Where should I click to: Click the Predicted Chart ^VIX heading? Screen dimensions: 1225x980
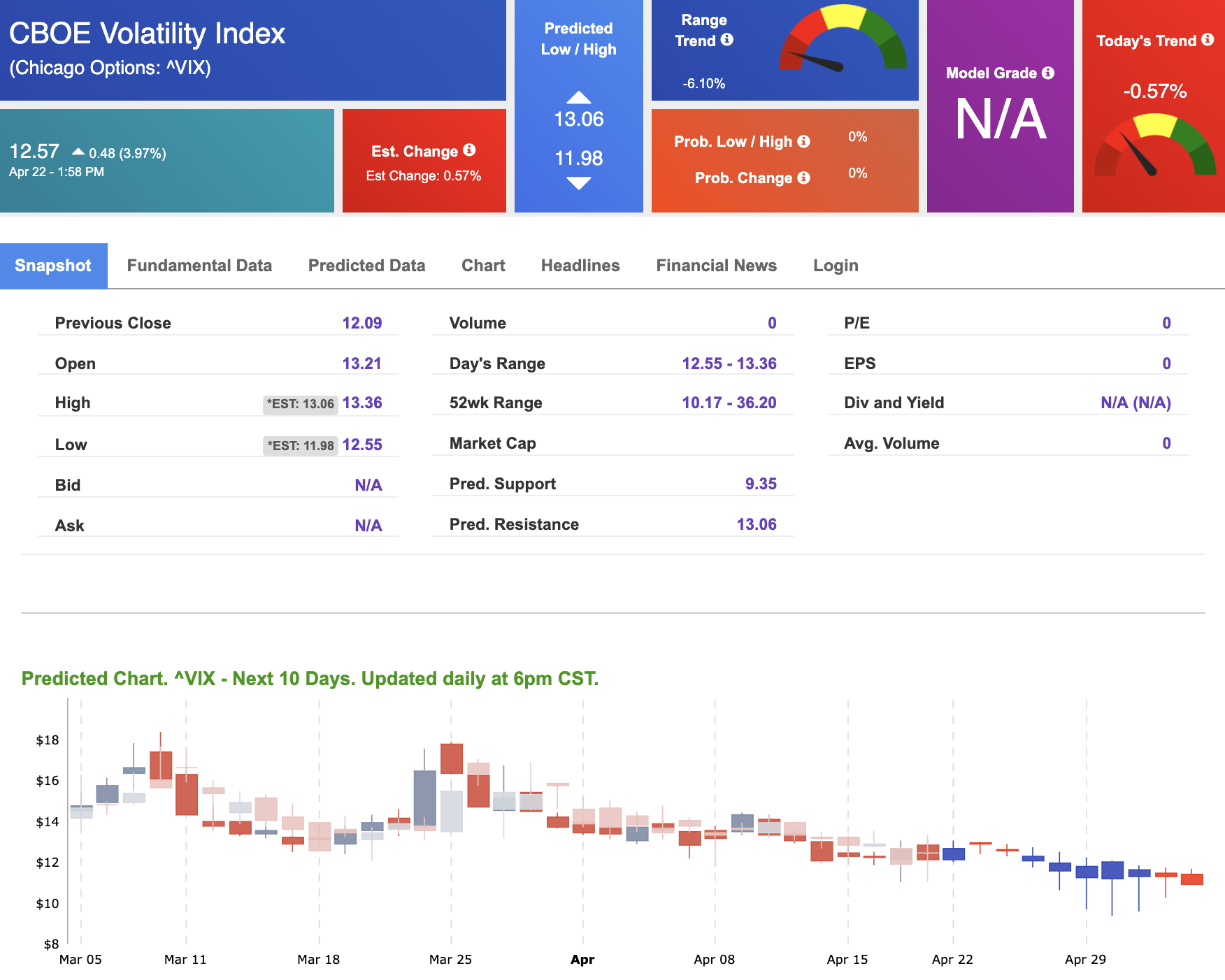(x=310, y=679)
